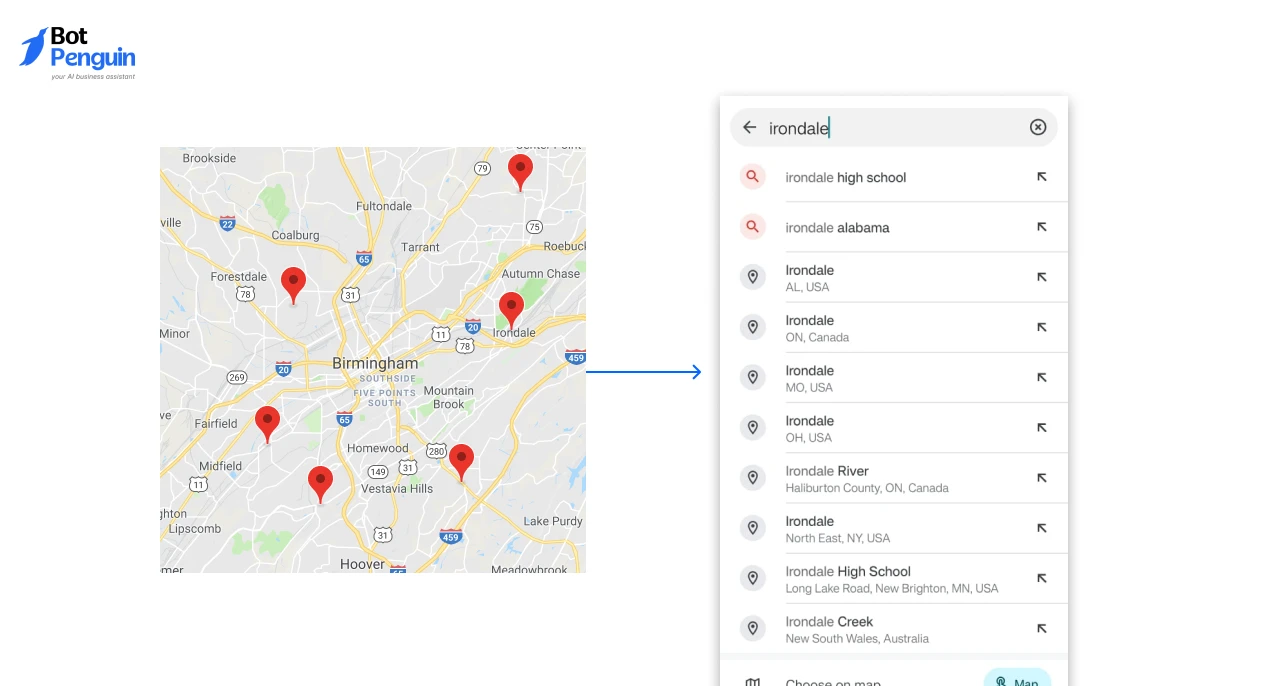This screenshot has width=1288, height=686.
Task: Click the red pin near Fairfield on the map
Action: [267, 423]
